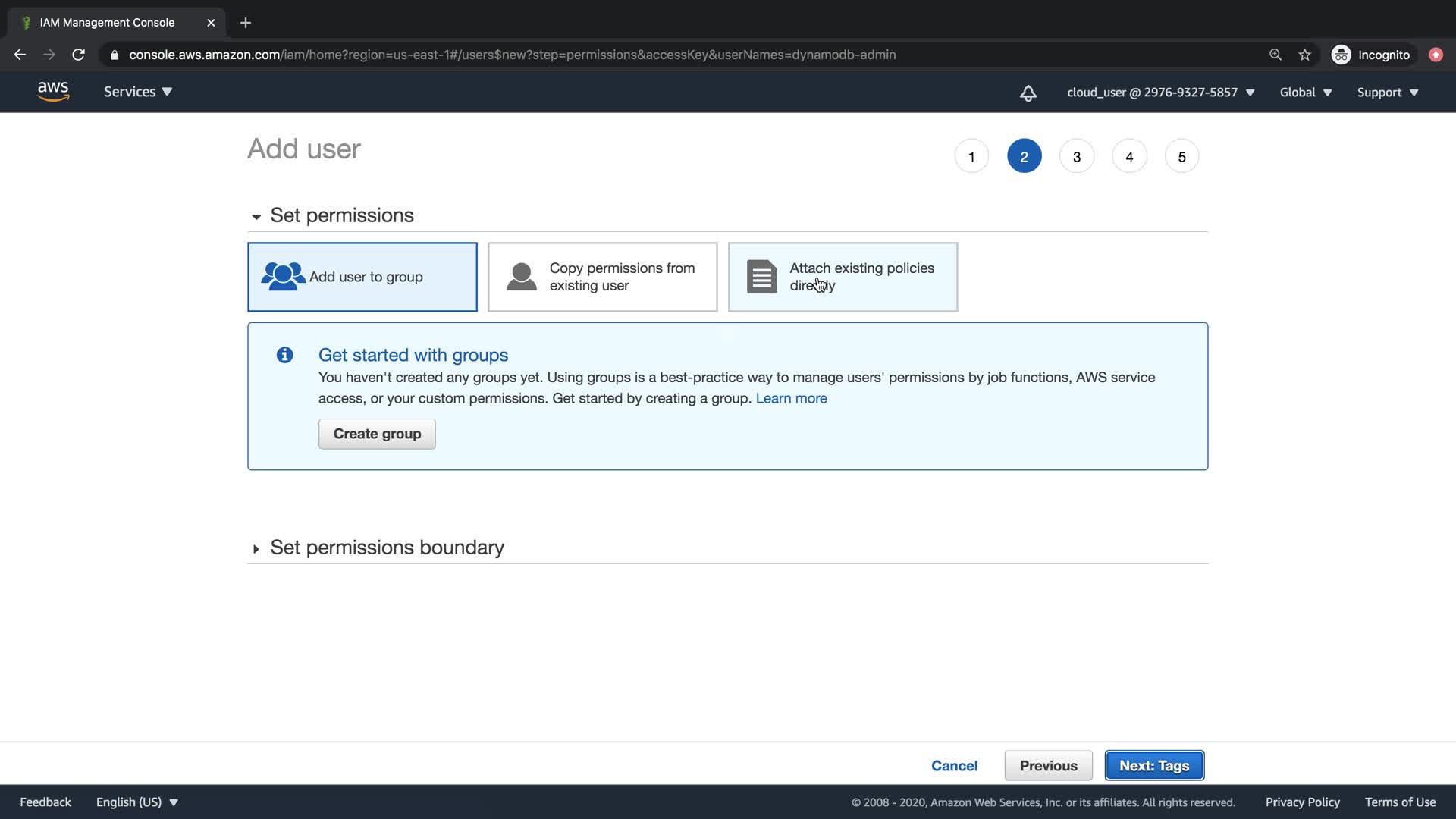The height and width of the screenshot is (819, 1456).
Task: Click the browser back arrow
Action: point(20,55)
